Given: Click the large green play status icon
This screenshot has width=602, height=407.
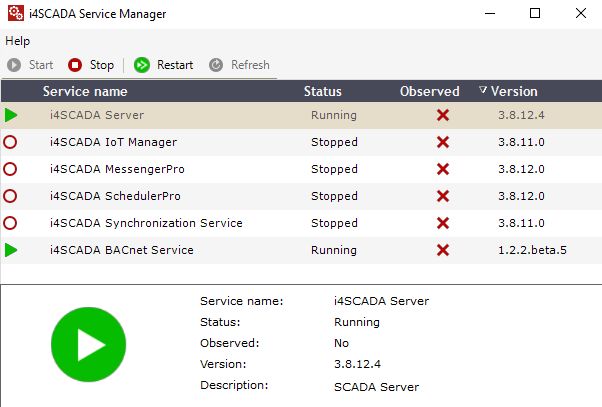Looking at the screenshot, I should click(x=88, y=344).
